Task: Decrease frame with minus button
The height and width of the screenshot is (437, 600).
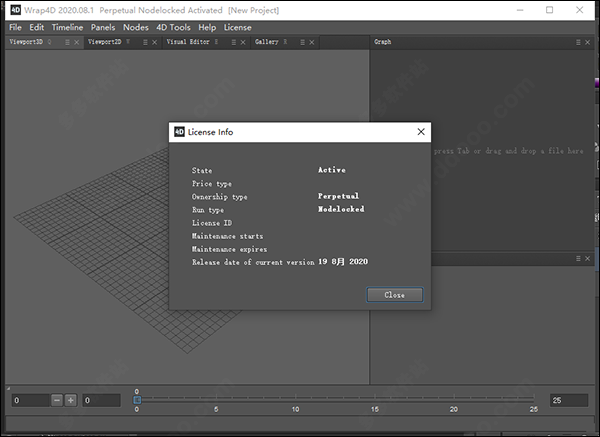Action: pos(57,401)
